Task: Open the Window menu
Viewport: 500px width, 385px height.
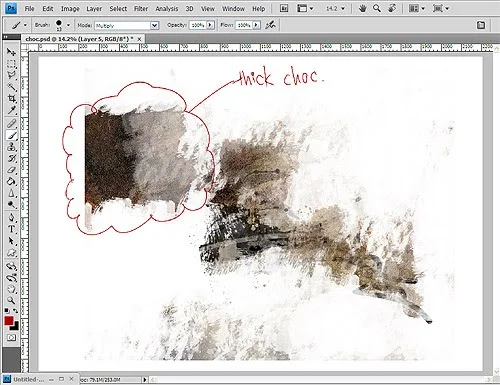Action: tap(233, 9)
